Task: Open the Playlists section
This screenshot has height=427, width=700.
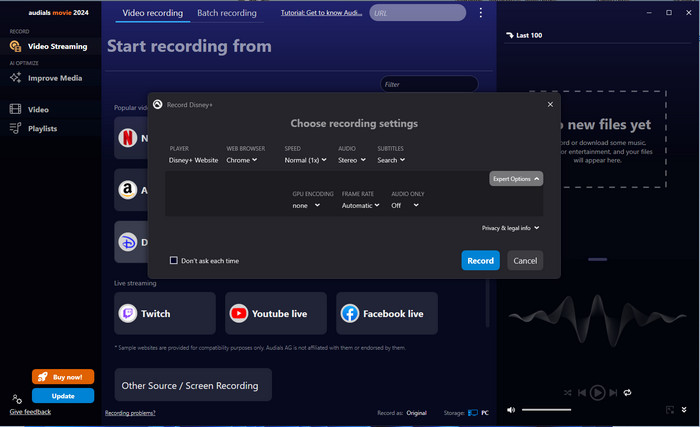Action: [x=50, y=129]
